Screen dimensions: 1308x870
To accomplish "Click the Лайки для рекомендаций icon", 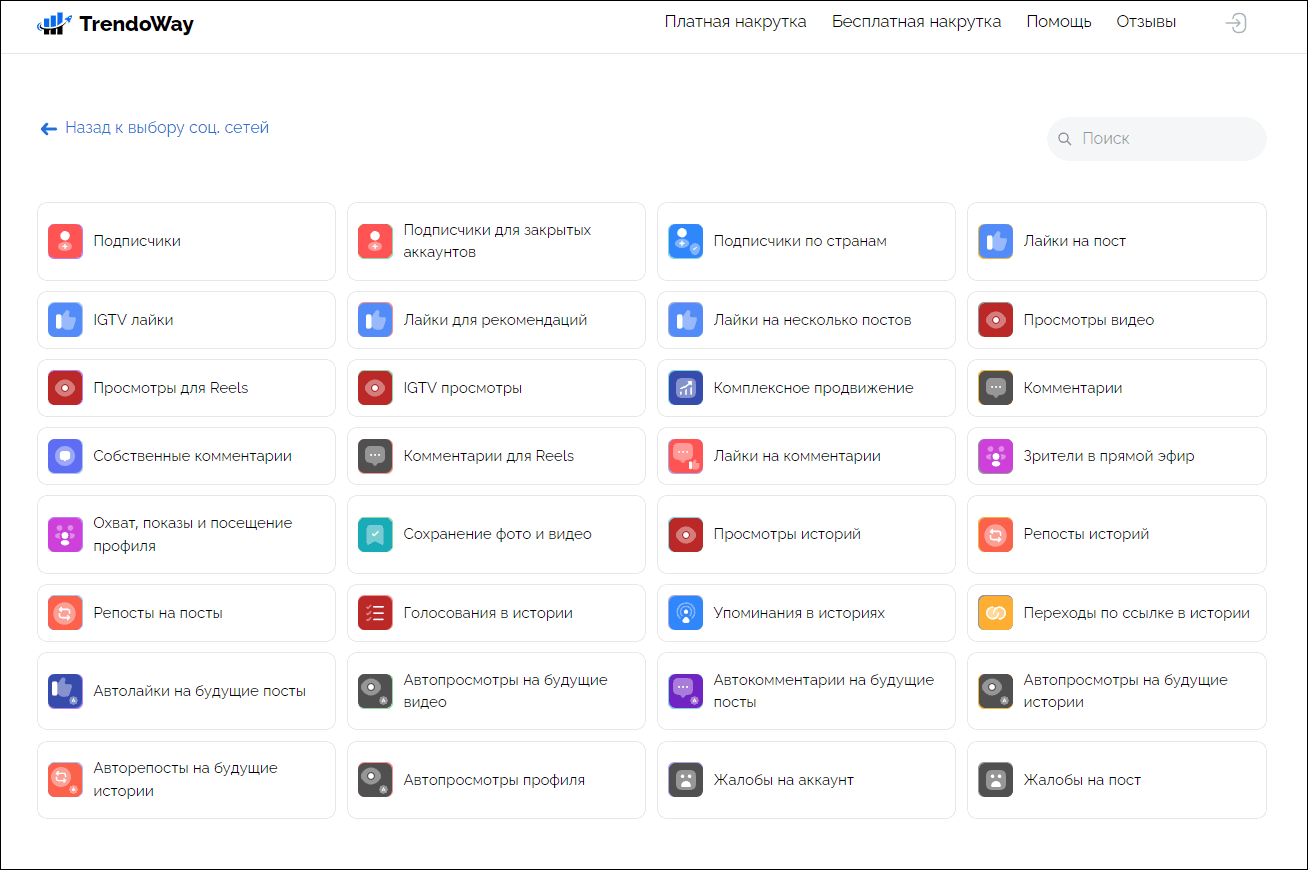I will pyautogui.click(x=375, y=320).
